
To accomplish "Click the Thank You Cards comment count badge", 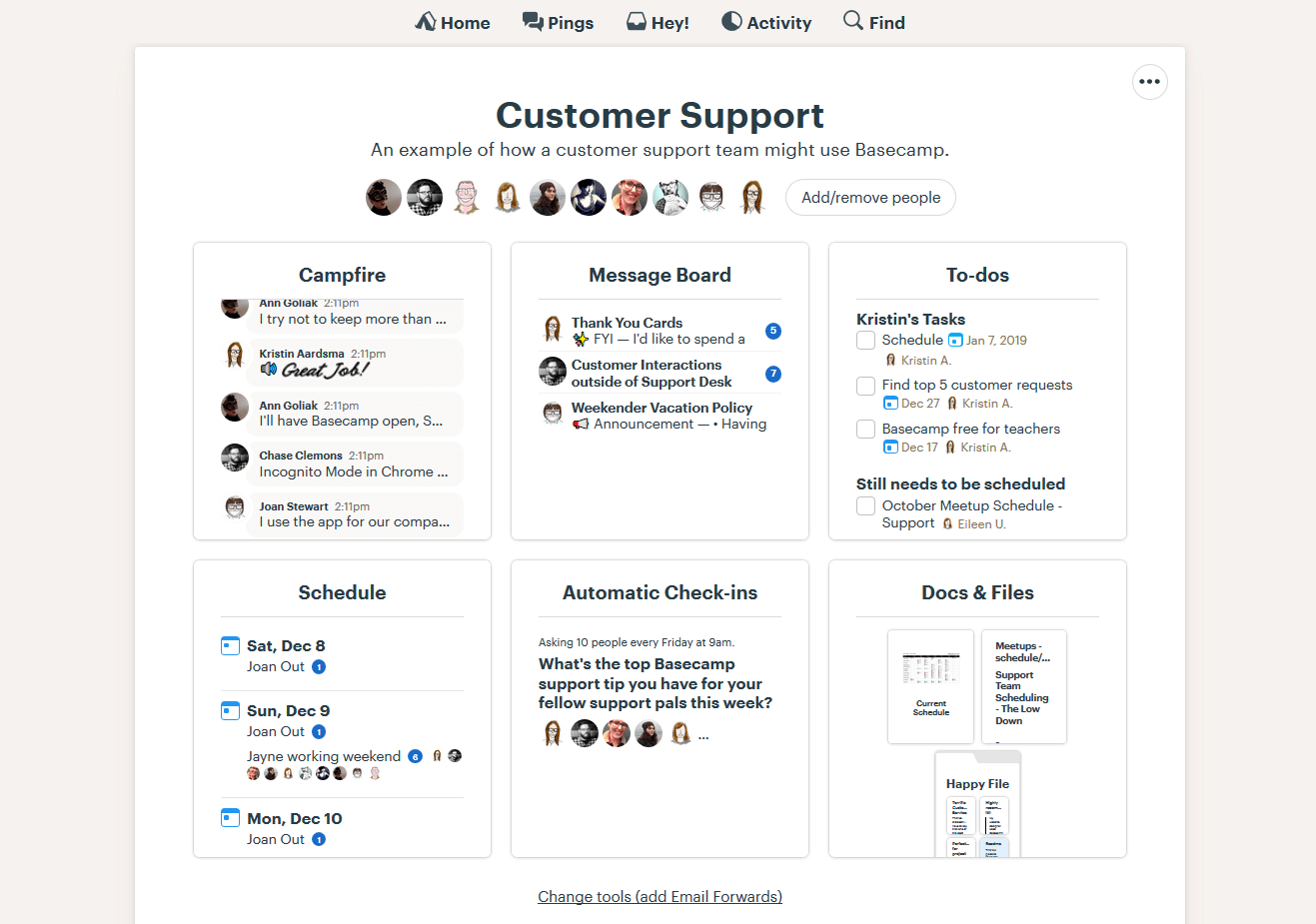I will (x=773, y=331).
